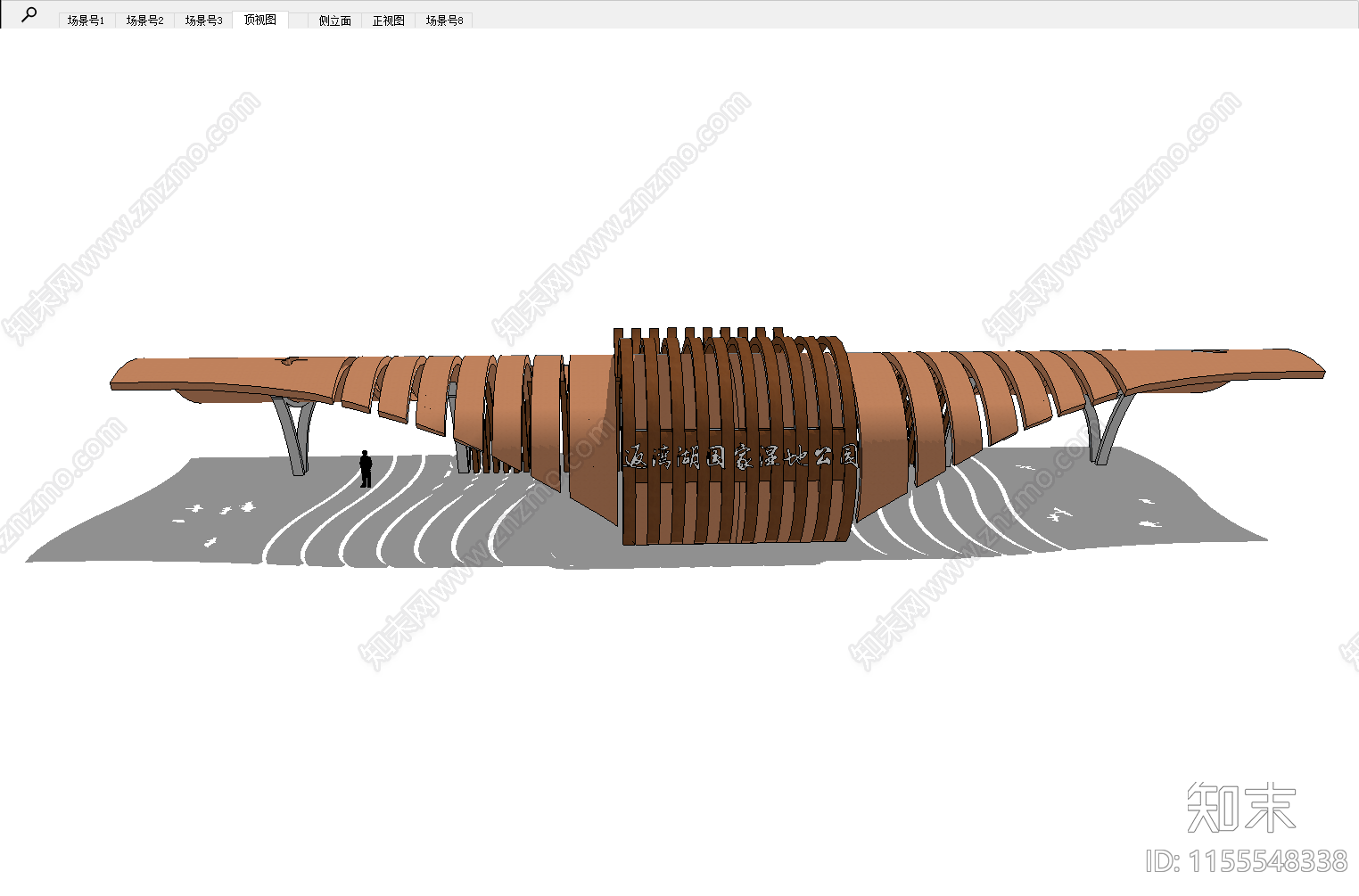
Task: Open the 正视图 scene tab
Action: 388,21
